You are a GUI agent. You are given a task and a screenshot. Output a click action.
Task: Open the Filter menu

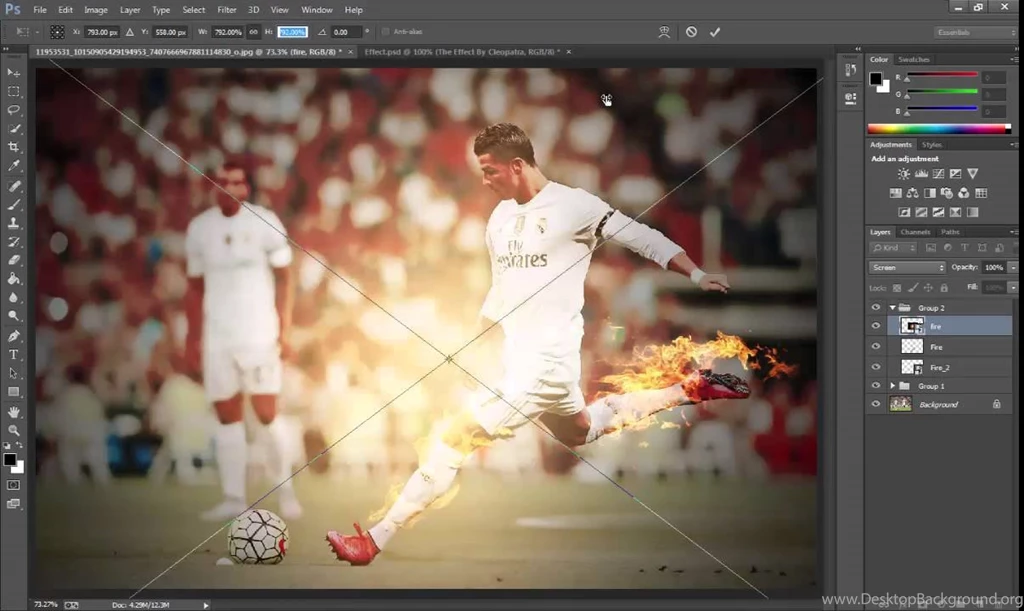(x=226, y=9)
